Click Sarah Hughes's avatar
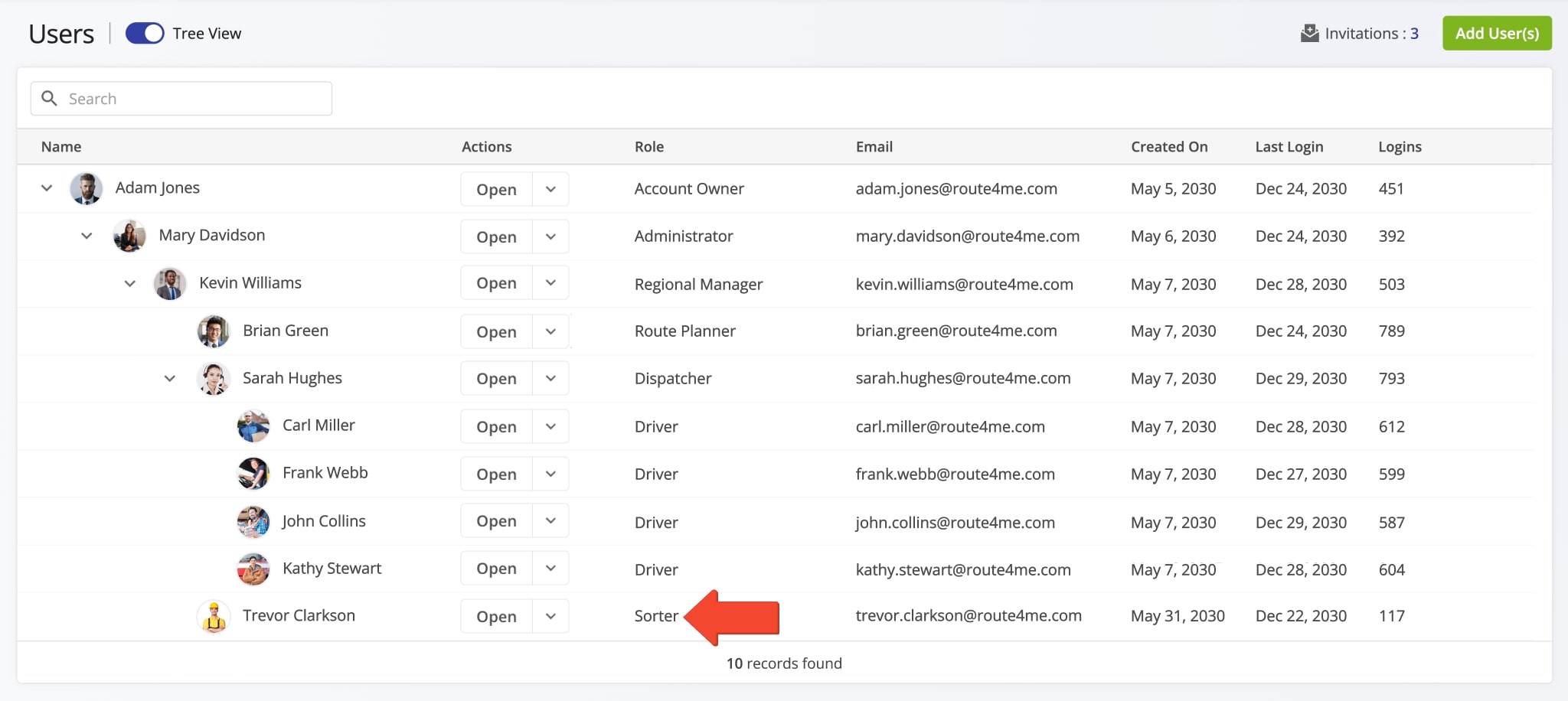Screen dimensions: 1568x701 [214, 378]
